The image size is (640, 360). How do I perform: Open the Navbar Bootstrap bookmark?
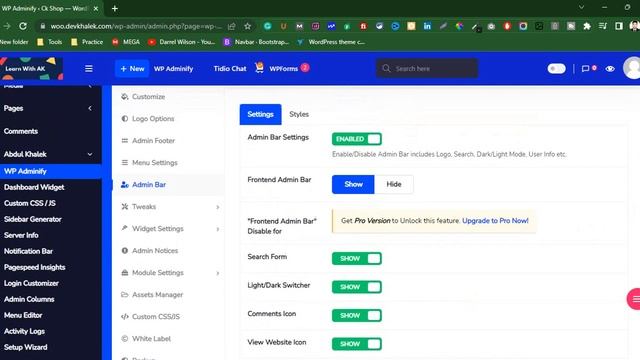(256, 42)
